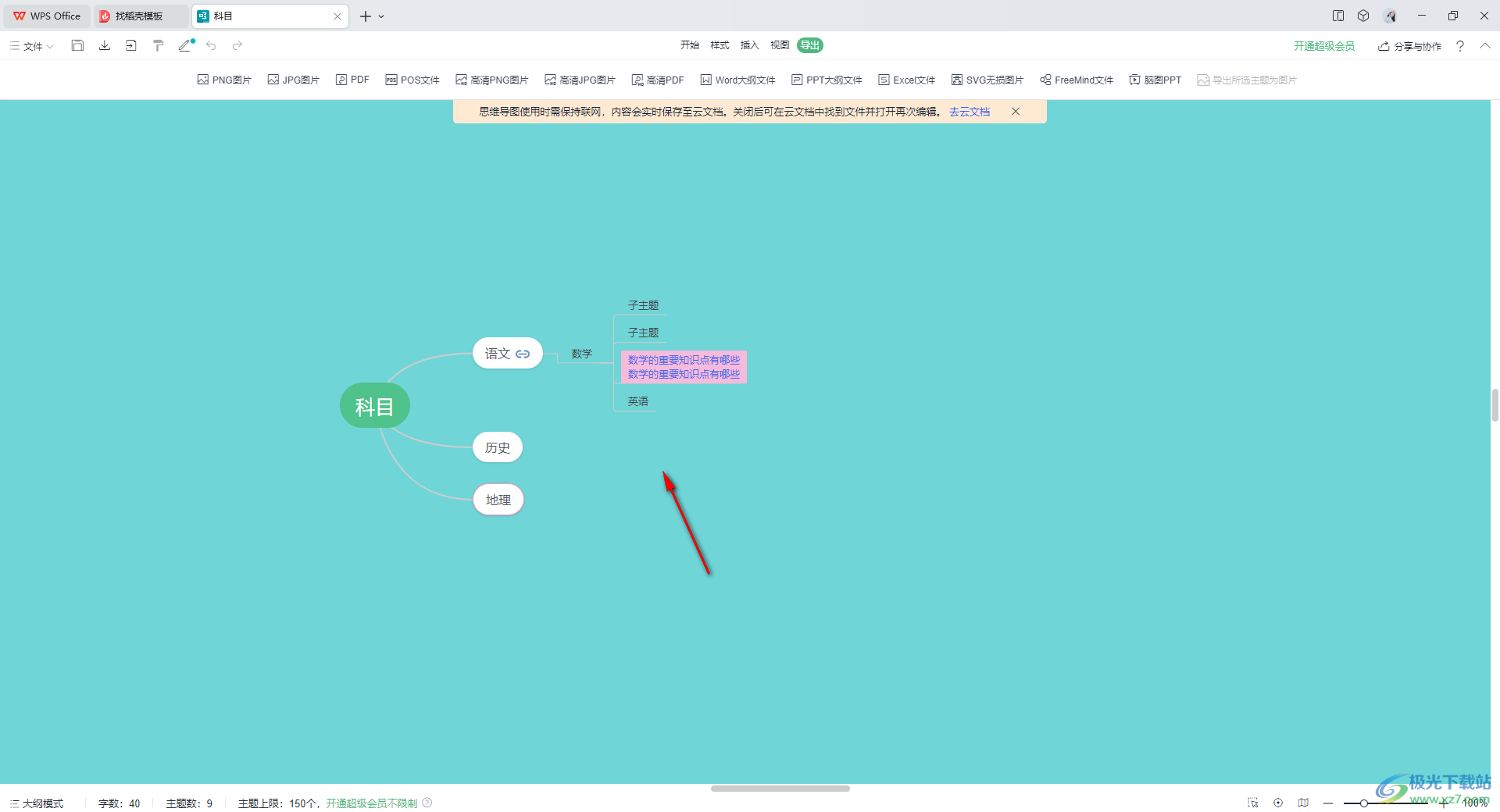Switch to the 开始 tab
1500x812 pixels.
(690, 45)
